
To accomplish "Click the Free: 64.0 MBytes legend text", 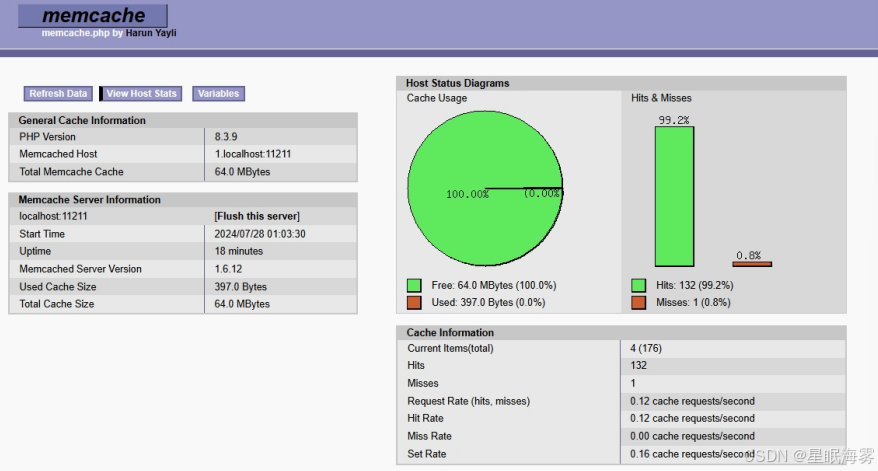I will [x=494, y=286].
